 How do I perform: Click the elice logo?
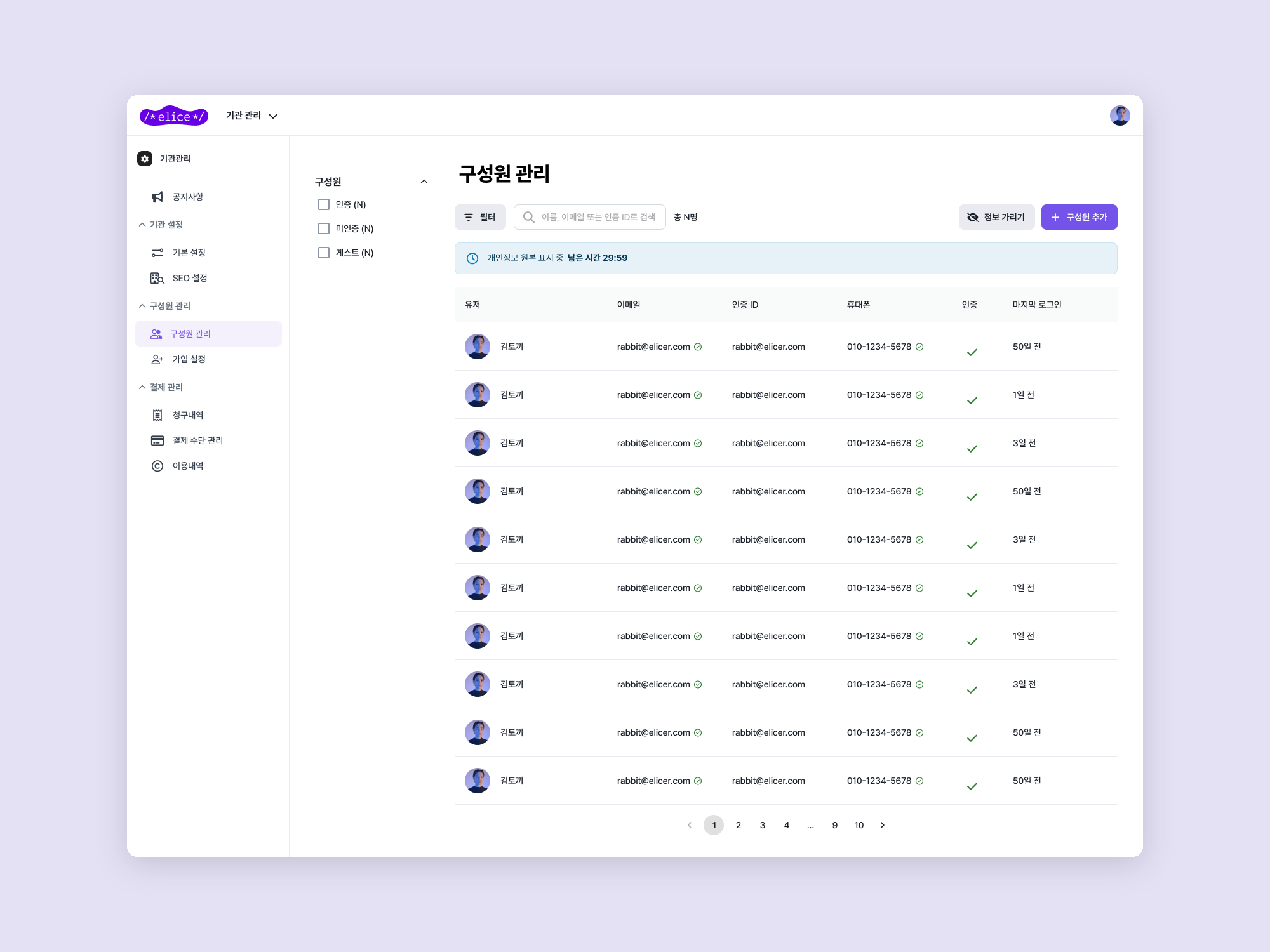pos(174,116)
